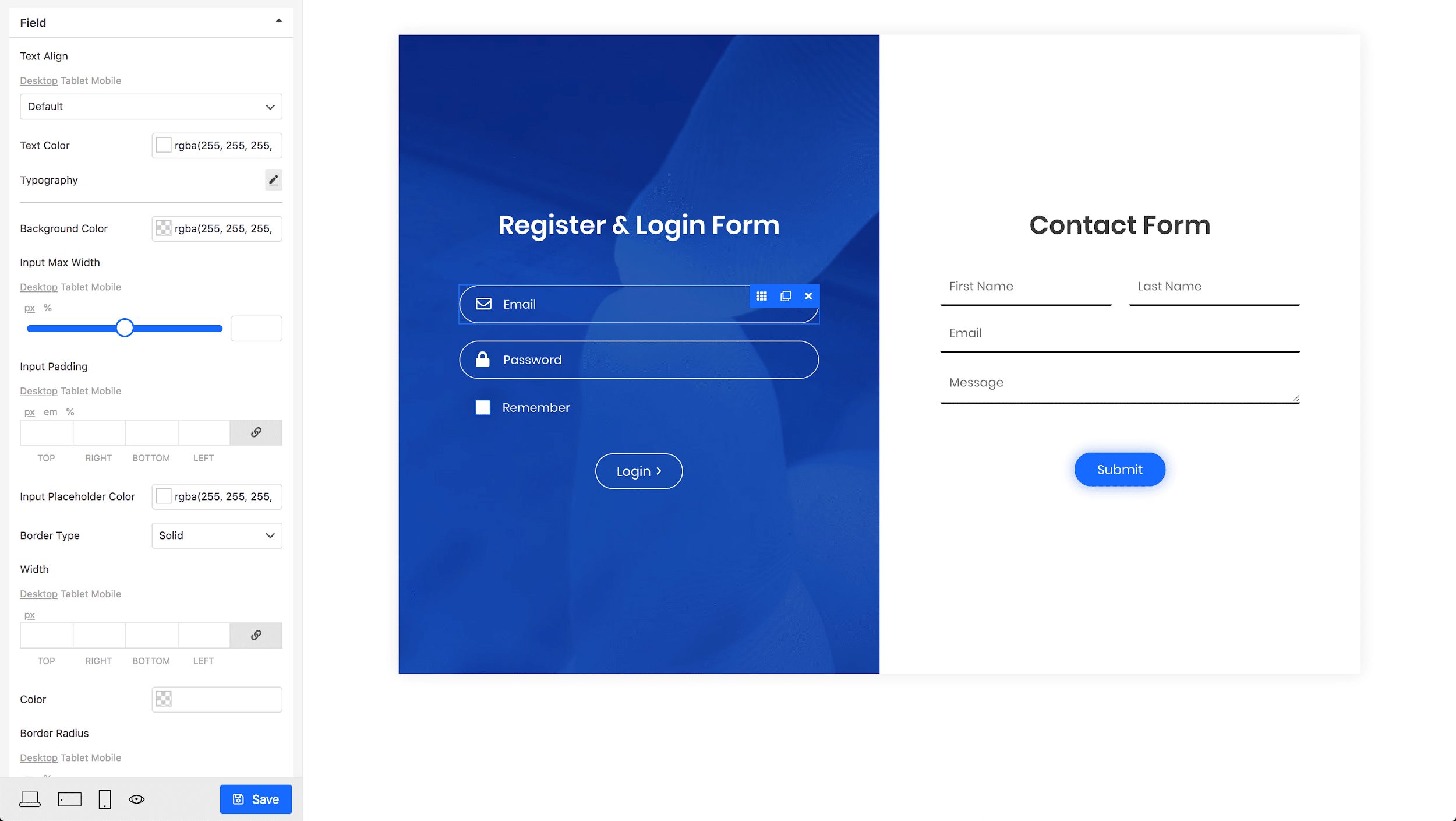1456x821 pixels.
Task: Click the grid layout icon on email field
Action: (762, 296)
